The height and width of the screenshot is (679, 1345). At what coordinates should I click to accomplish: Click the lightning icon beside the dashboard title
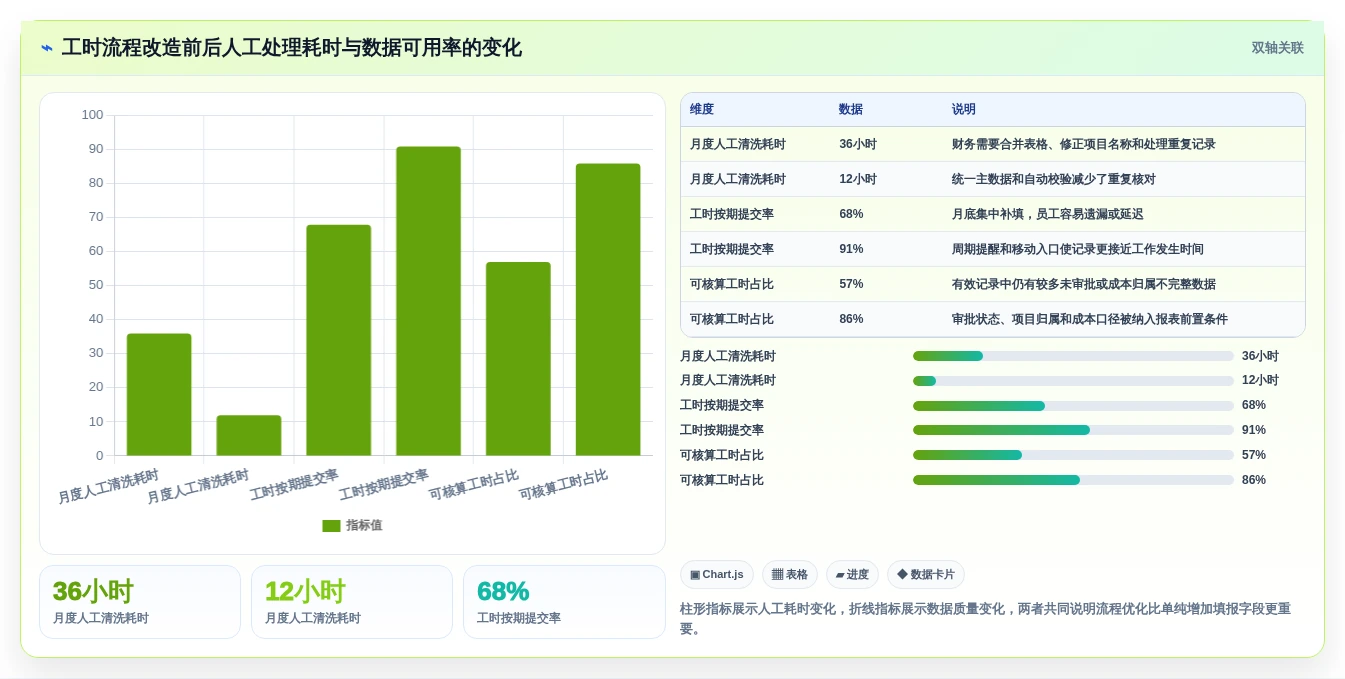(x=47, y=48)
